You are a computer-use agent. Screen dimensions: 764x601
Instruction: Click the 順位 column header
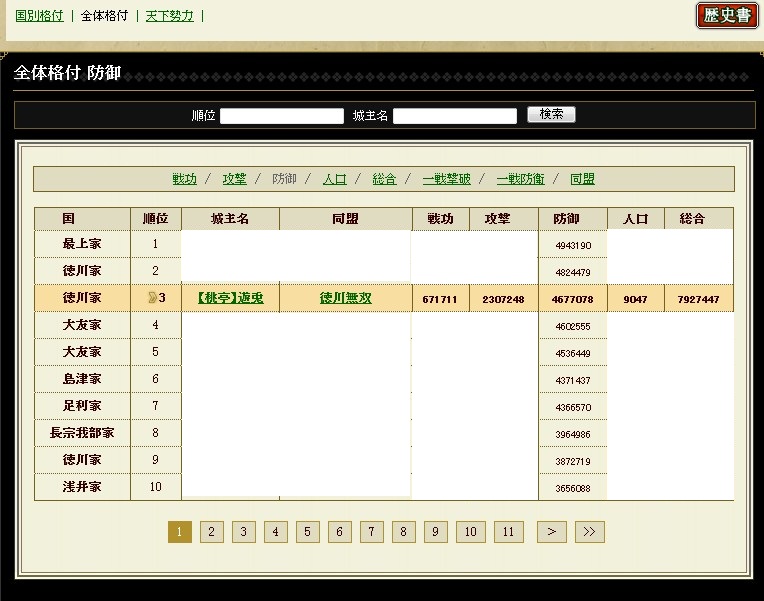point(156,219)
